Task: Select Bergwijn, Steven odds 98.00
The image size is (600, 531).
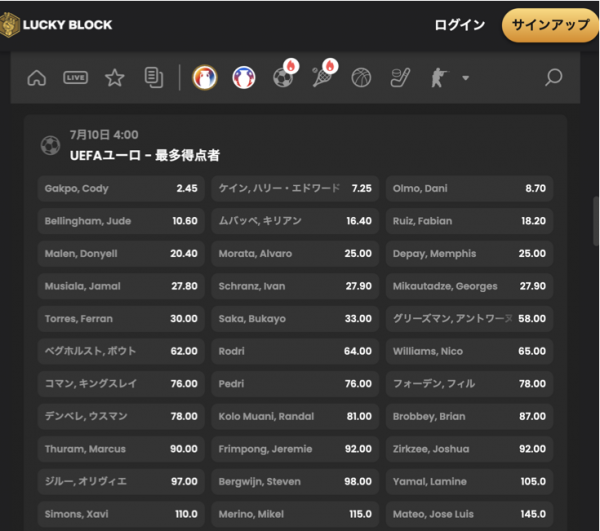Action: [x=295, y=481]
